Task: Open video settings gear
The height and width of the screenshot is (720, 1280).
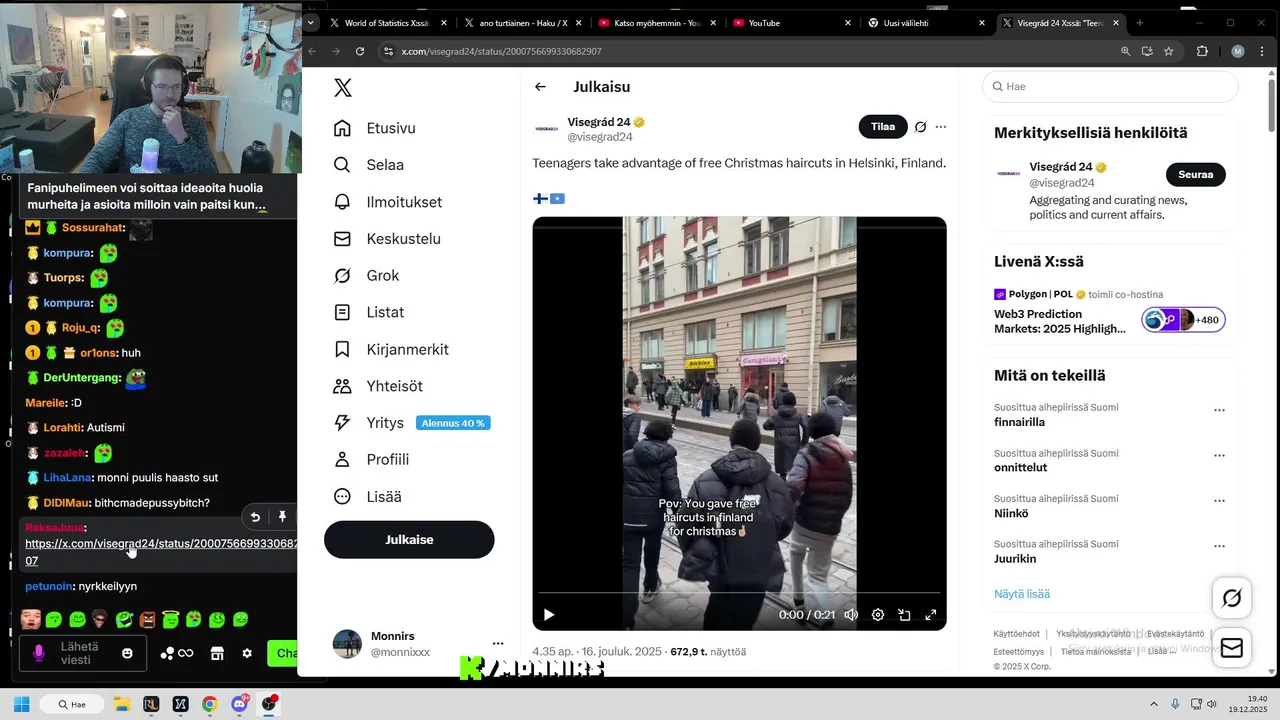Action: pyautogui.click(x=878, y=615)
